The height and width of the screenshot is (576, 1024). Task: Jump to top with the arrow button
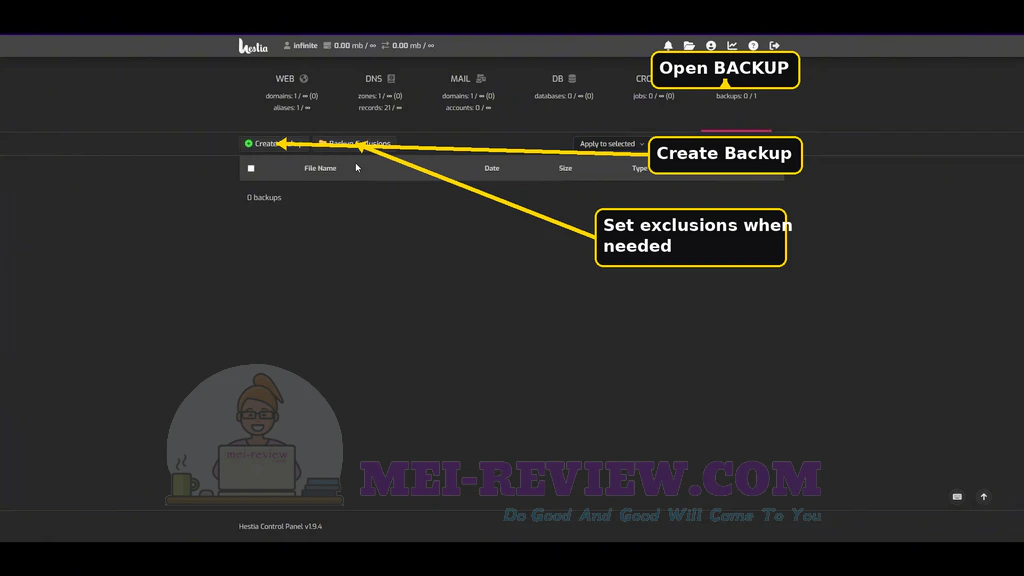click(984, 497)
